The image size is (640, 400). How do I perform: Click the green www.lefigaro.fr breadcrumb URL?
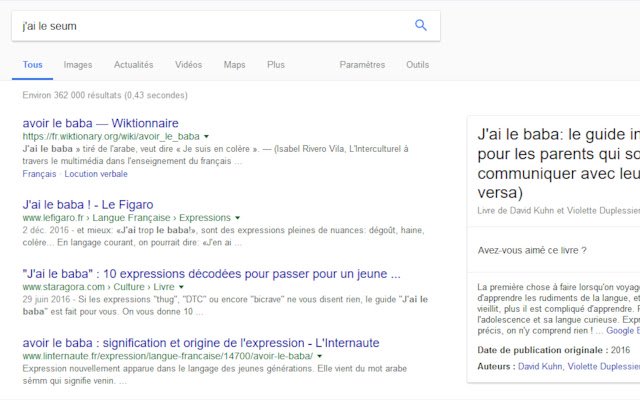pyautogui.click(x=127, y=218)
